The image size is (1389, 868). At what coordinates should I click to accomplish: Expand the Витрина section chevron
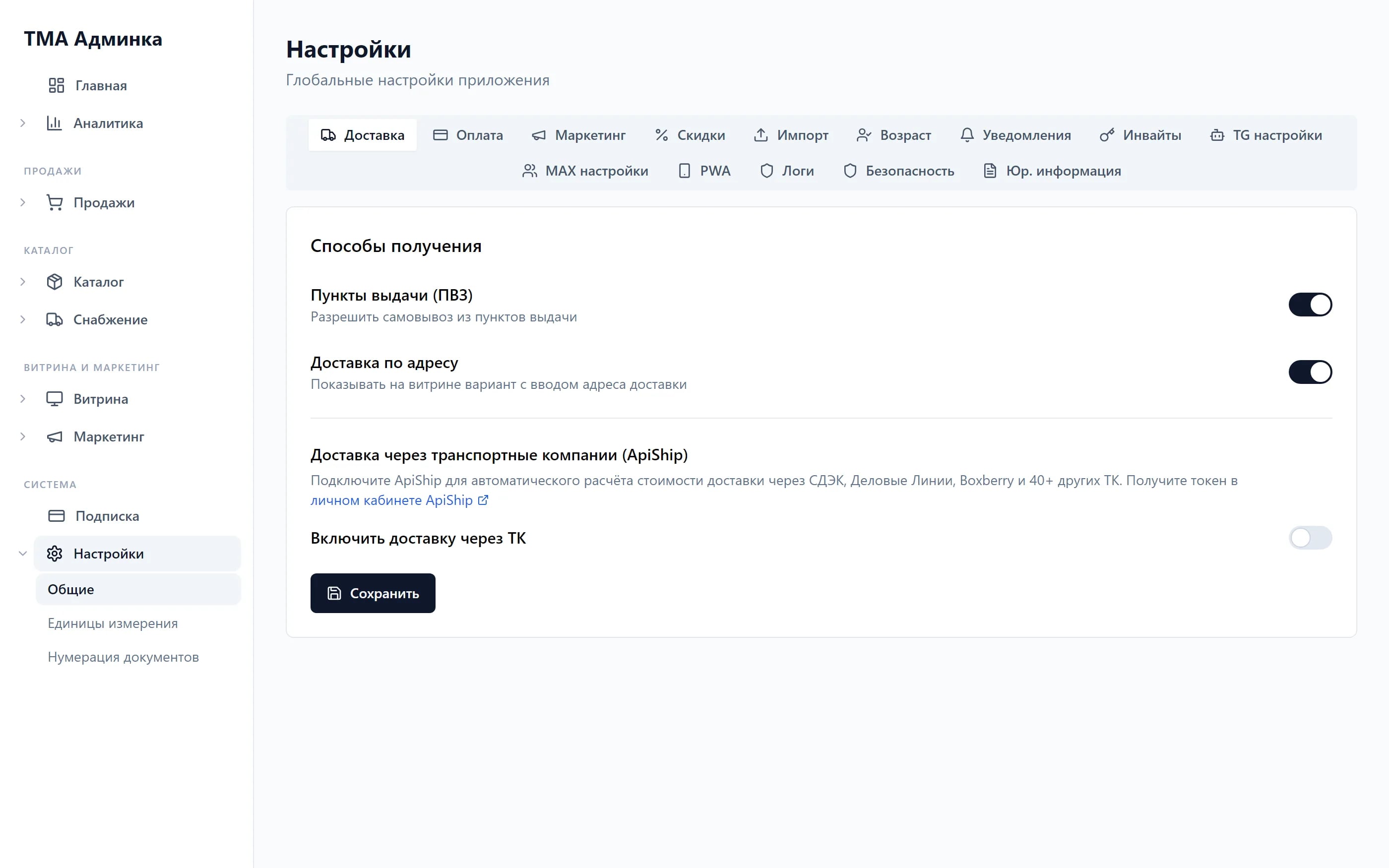point(23,399)
